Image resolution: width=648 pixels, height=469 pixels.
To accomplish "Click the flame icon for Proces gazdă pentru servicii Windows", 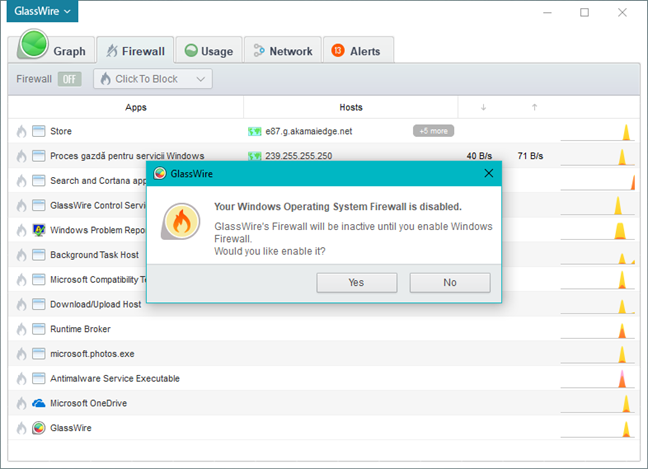I will tap(21, 156).
